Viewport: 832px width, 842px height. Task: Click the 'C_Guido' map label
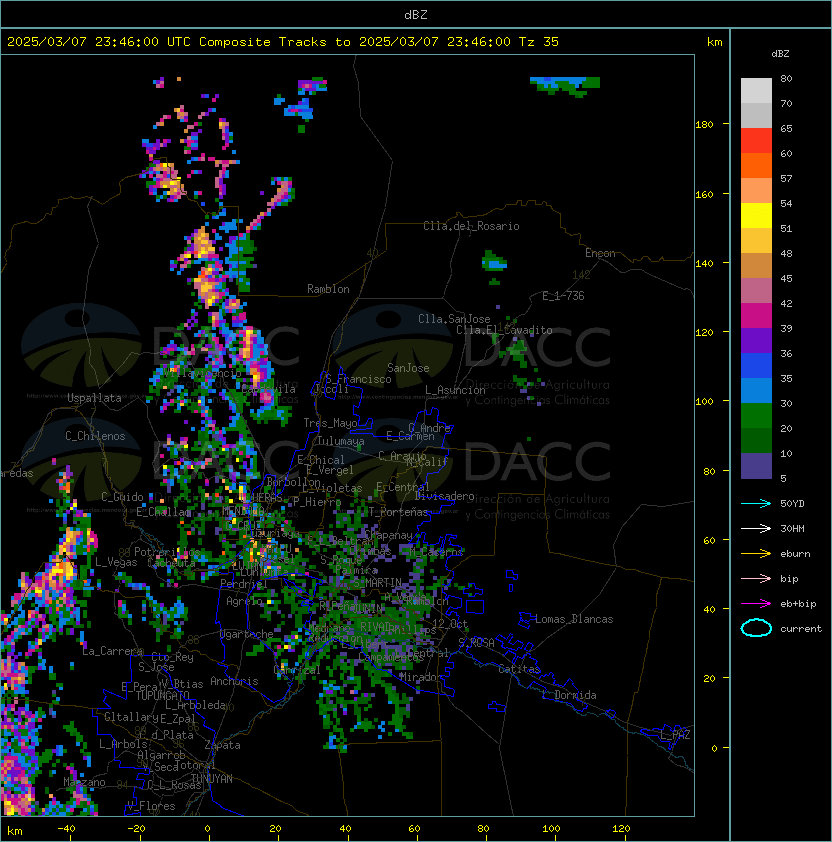(122, 497)
